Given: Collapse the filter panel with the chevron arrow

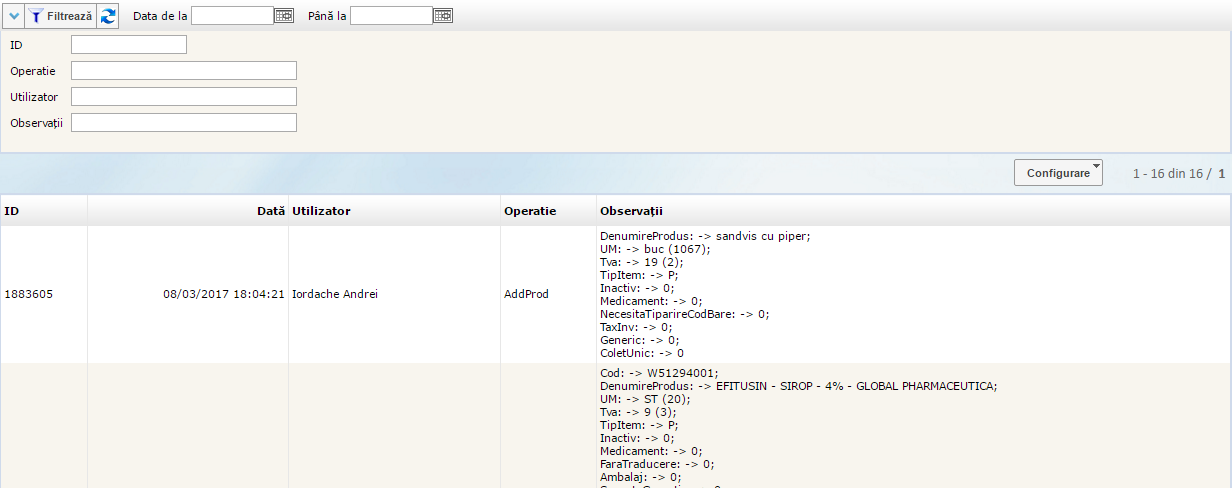Looking at the screenshot, I should coord(14,16).
